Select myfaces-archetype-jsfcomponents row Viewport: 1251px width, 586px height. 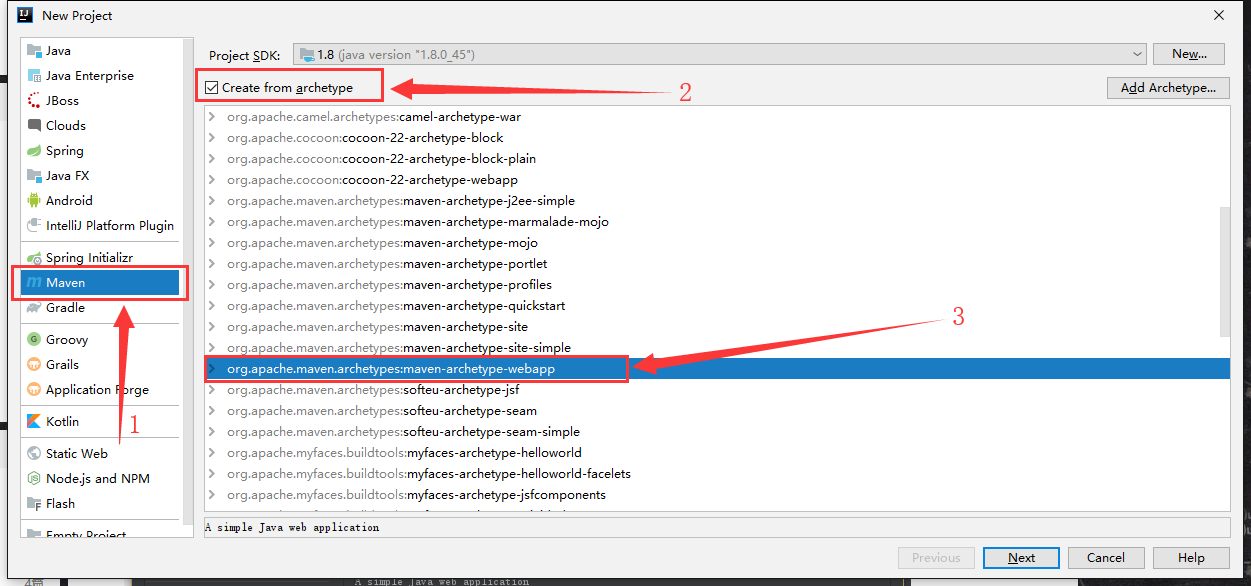coord(712,495)
